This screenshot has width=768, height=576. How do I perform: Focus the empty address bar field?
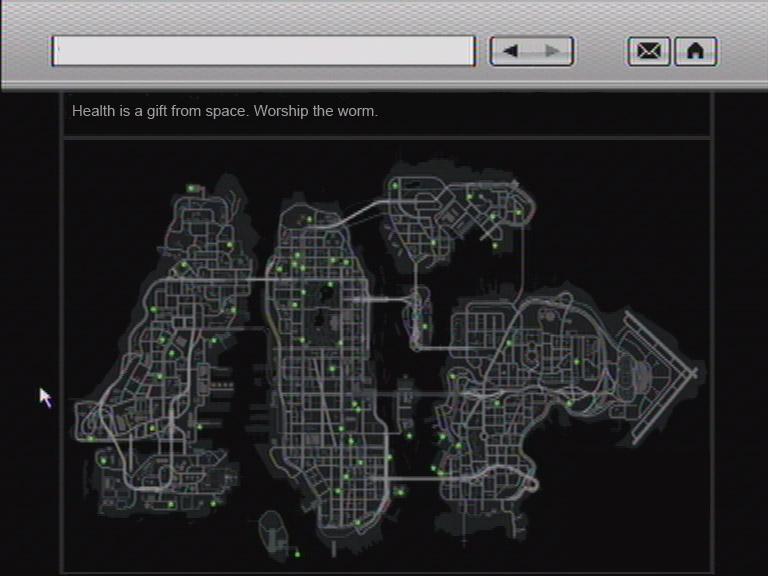[x=263, y=50]
